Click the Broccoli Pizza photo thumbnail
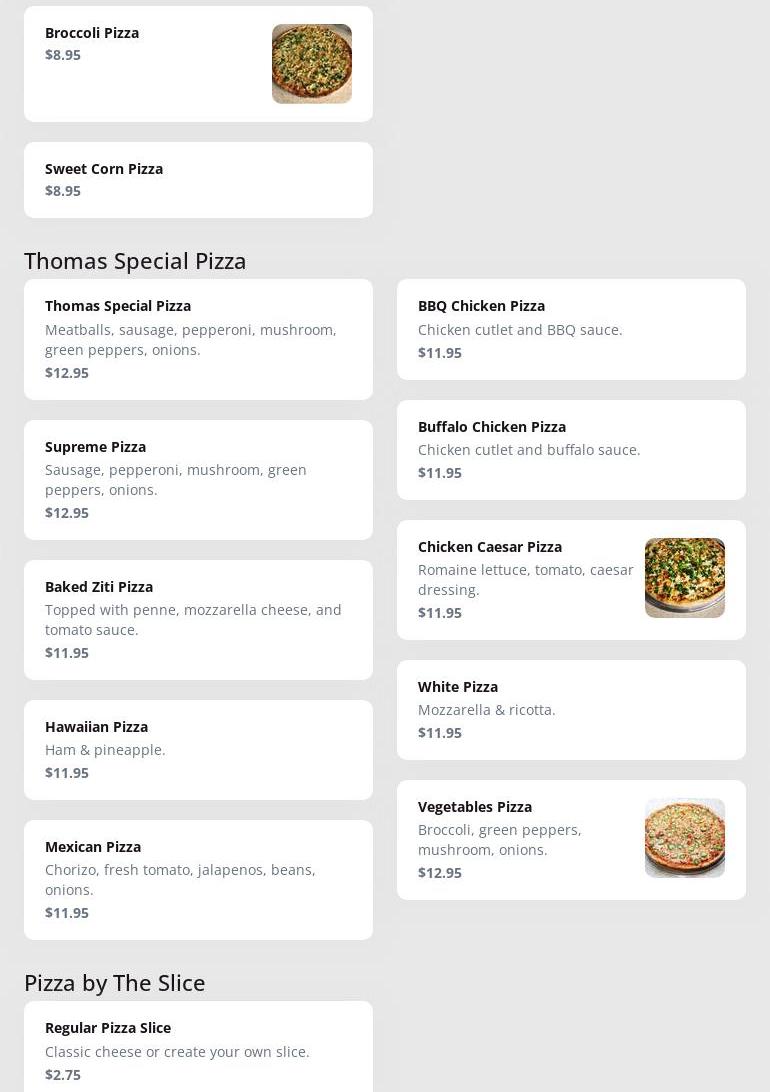770x1092 pixels. [311, 64]
